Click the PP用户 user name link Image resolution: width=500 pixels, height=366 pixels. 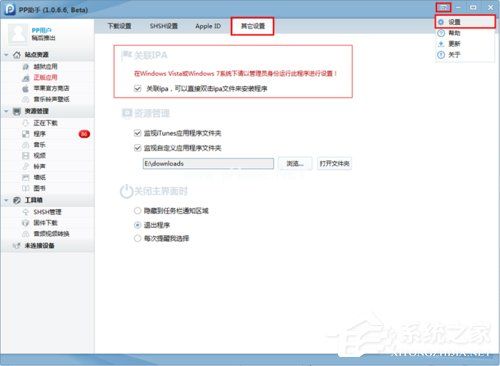click(x=42, y=30)
